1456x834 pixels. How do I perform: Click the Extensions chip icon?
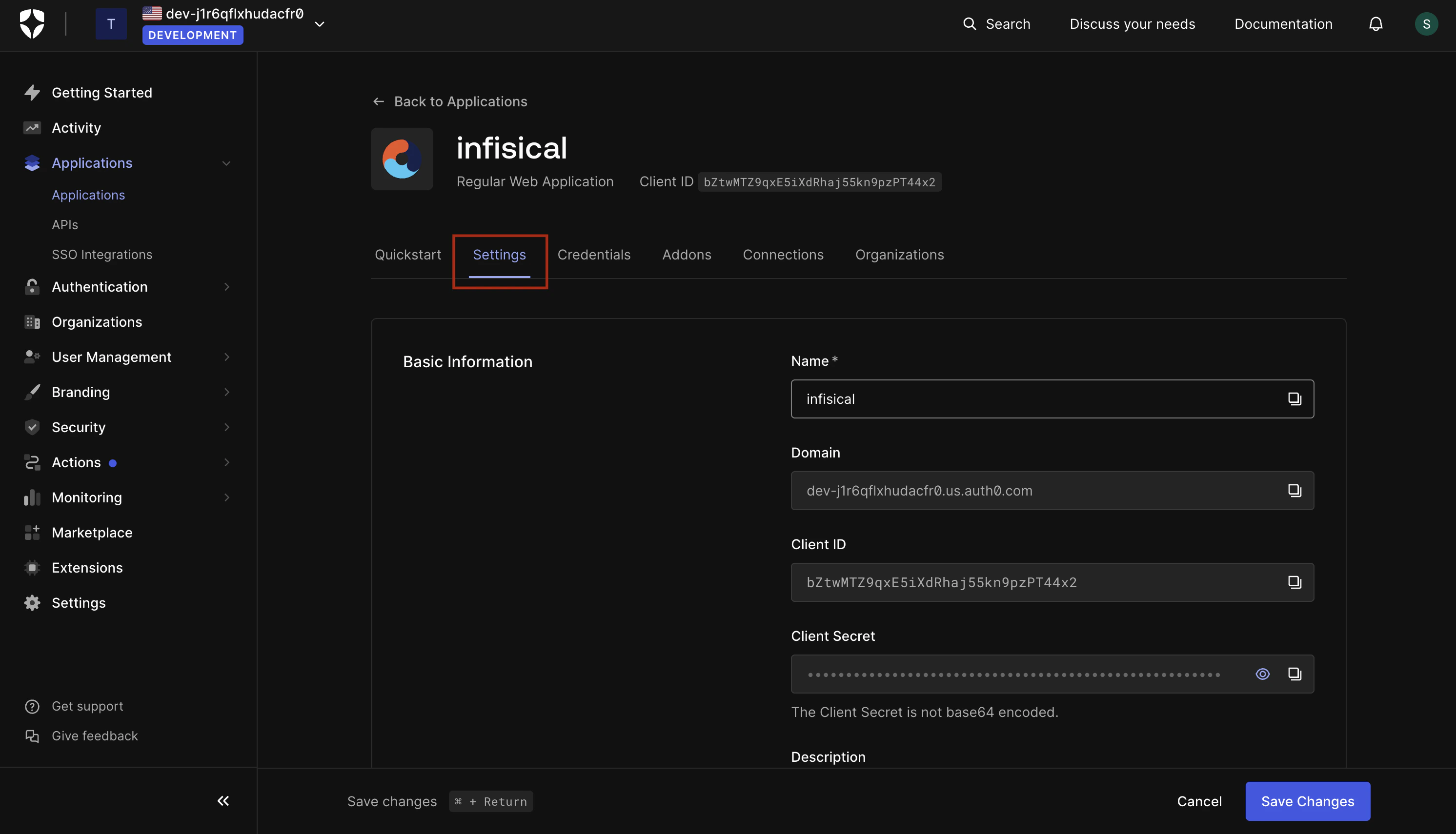[x=32, y=568]
